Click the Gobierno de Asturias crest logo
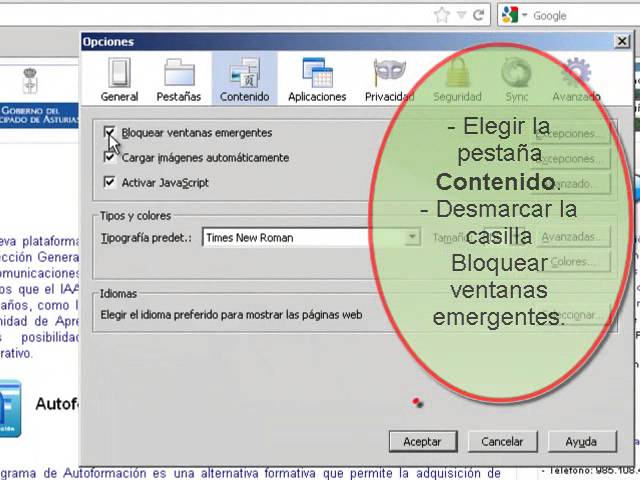The width and height of the screenshot is (640, 480). point(30,81)
